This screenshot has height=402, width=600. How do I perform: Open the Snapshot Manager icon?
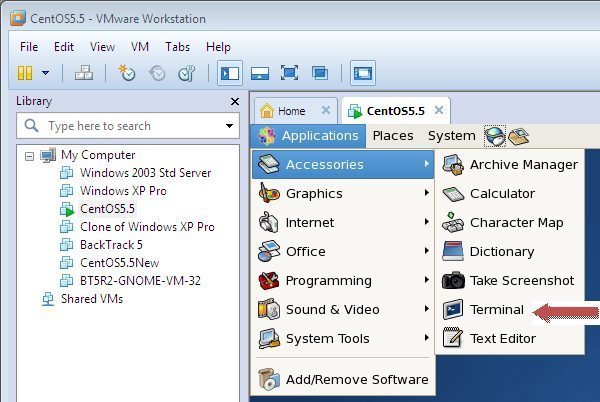186,73
